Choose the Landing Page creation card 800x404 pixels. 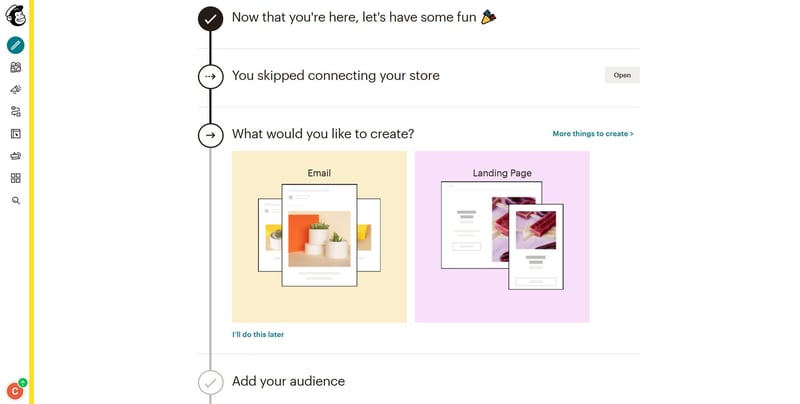(x=502, y=237)
